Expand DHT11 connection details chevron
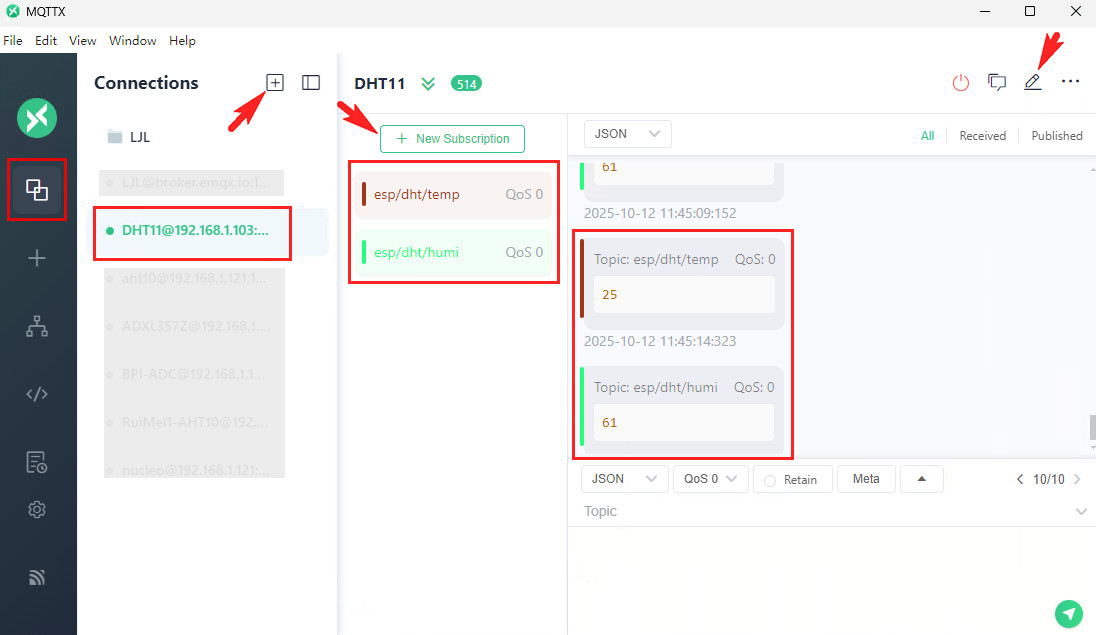 coord(428,84)
